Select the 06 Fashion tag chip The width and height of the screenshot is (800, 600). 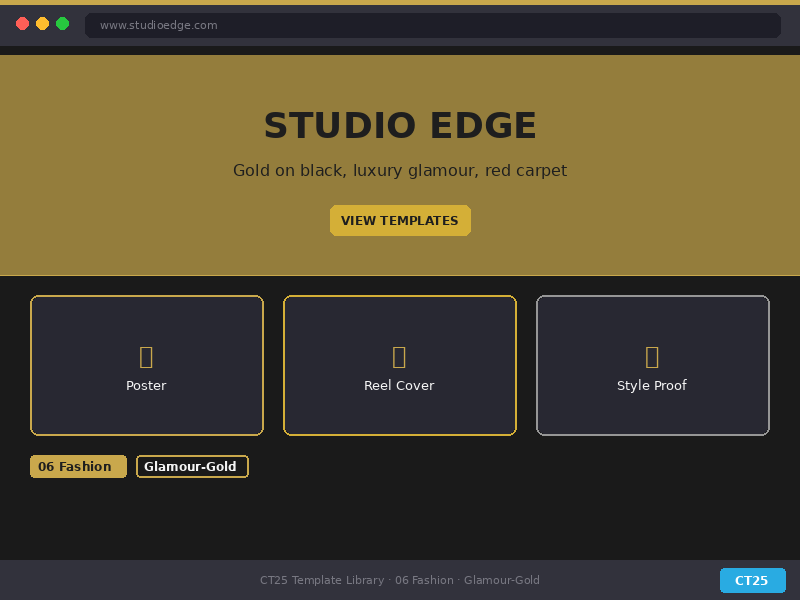pyautogui.click(x=78, y=467)
